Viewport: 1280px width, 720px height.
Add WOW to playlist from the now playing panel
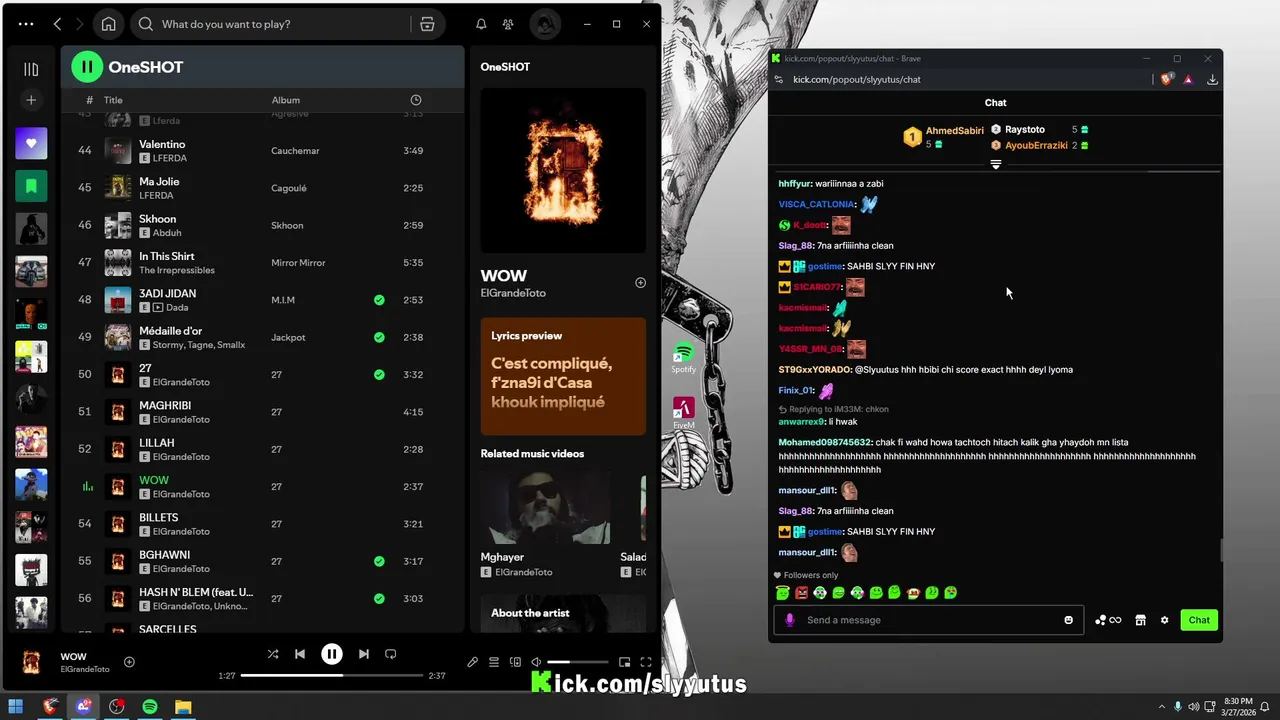(x=641, y=283)
